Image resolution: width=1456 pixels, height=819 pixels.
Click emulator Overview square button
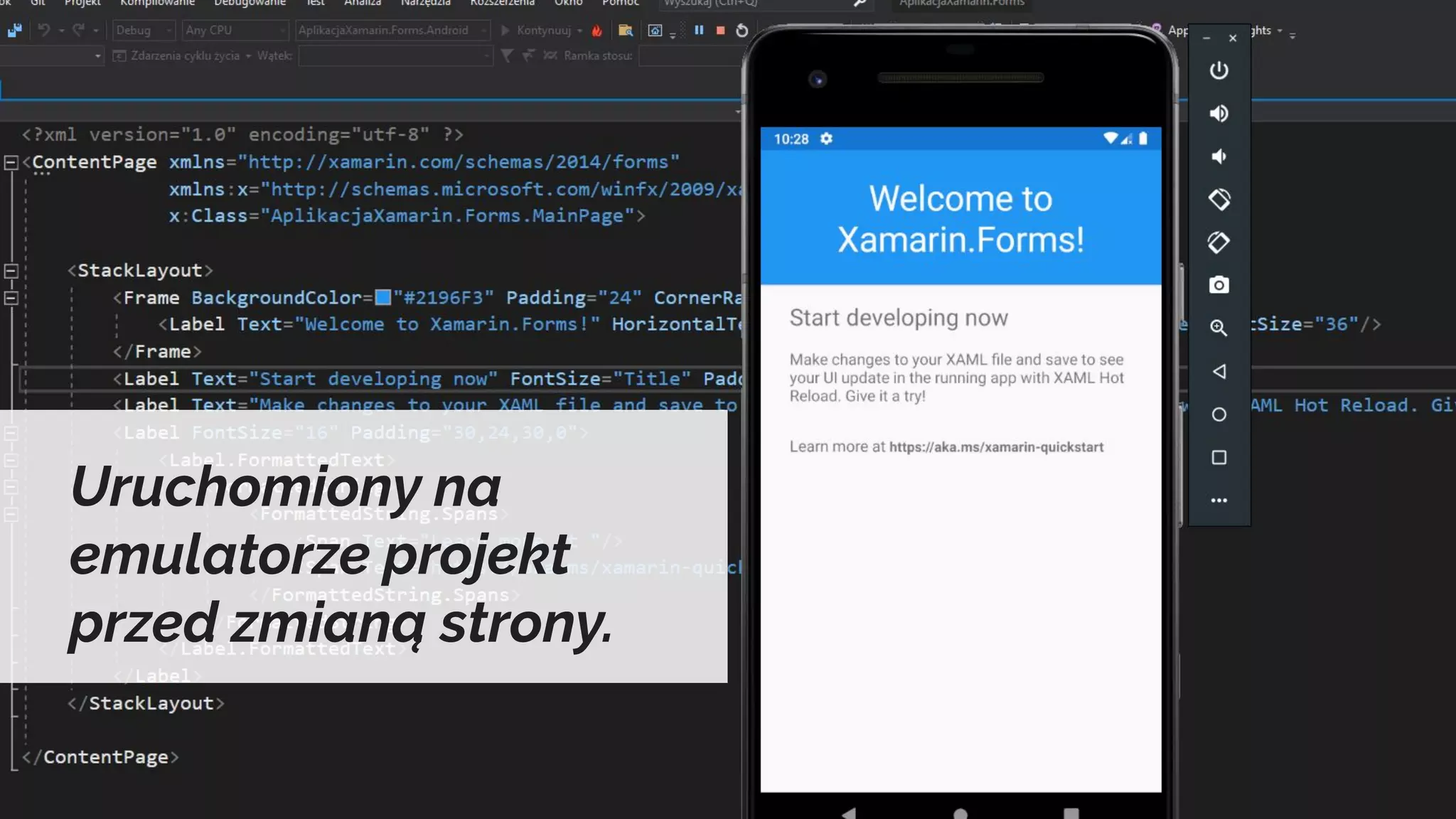tap(1219, 457)
